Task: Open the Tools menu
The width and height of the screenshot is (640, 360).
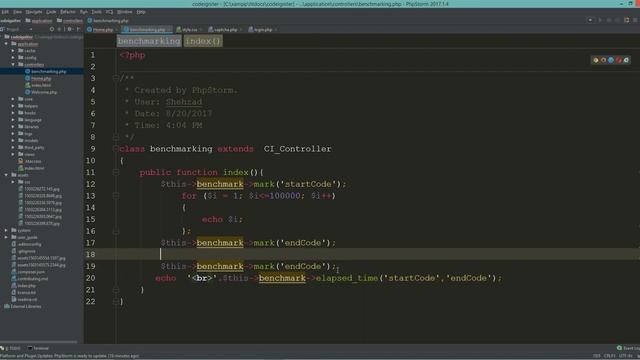Action: pos(97,12)
